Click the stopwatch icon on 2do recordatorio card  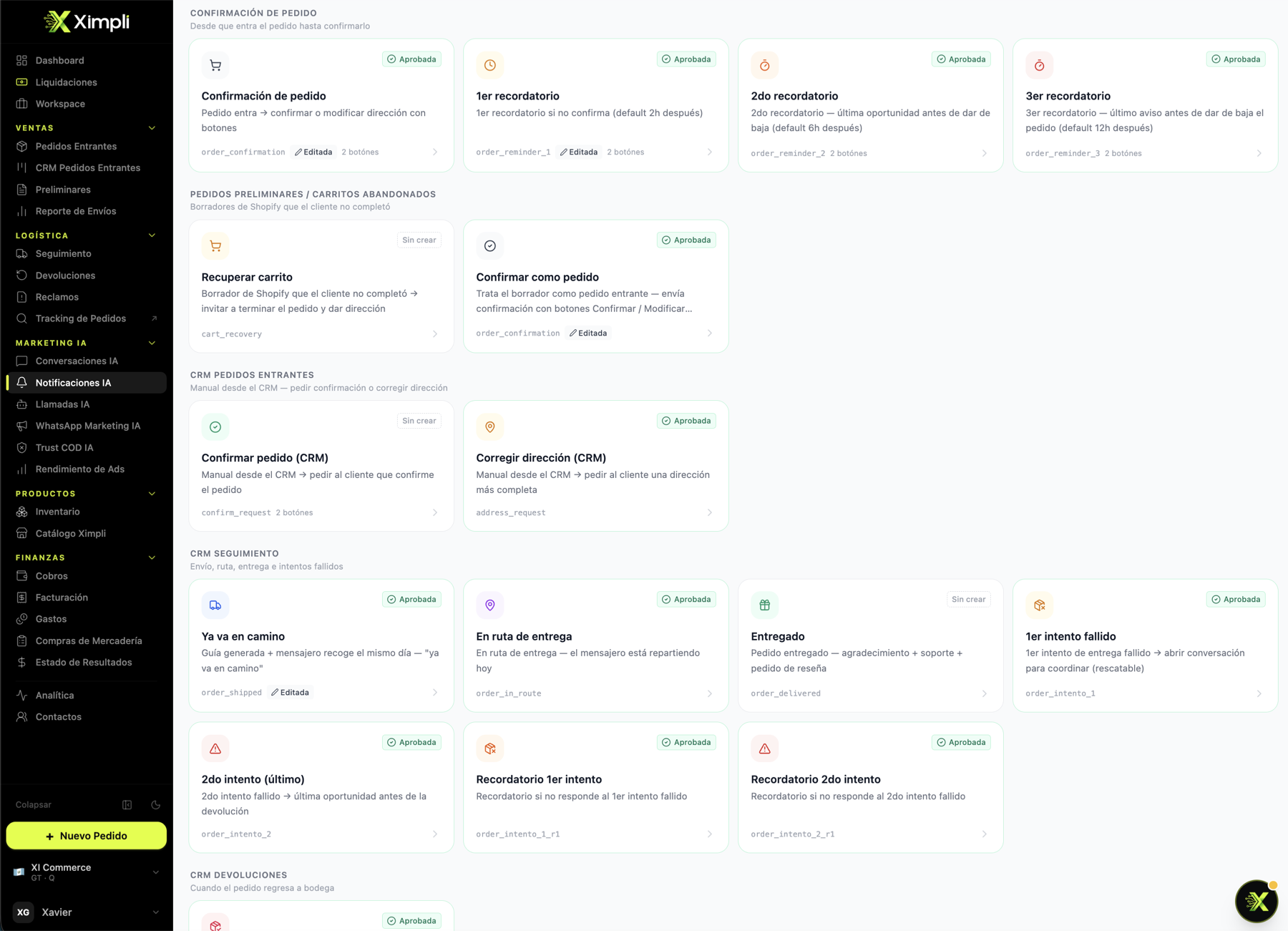[765, 65]
